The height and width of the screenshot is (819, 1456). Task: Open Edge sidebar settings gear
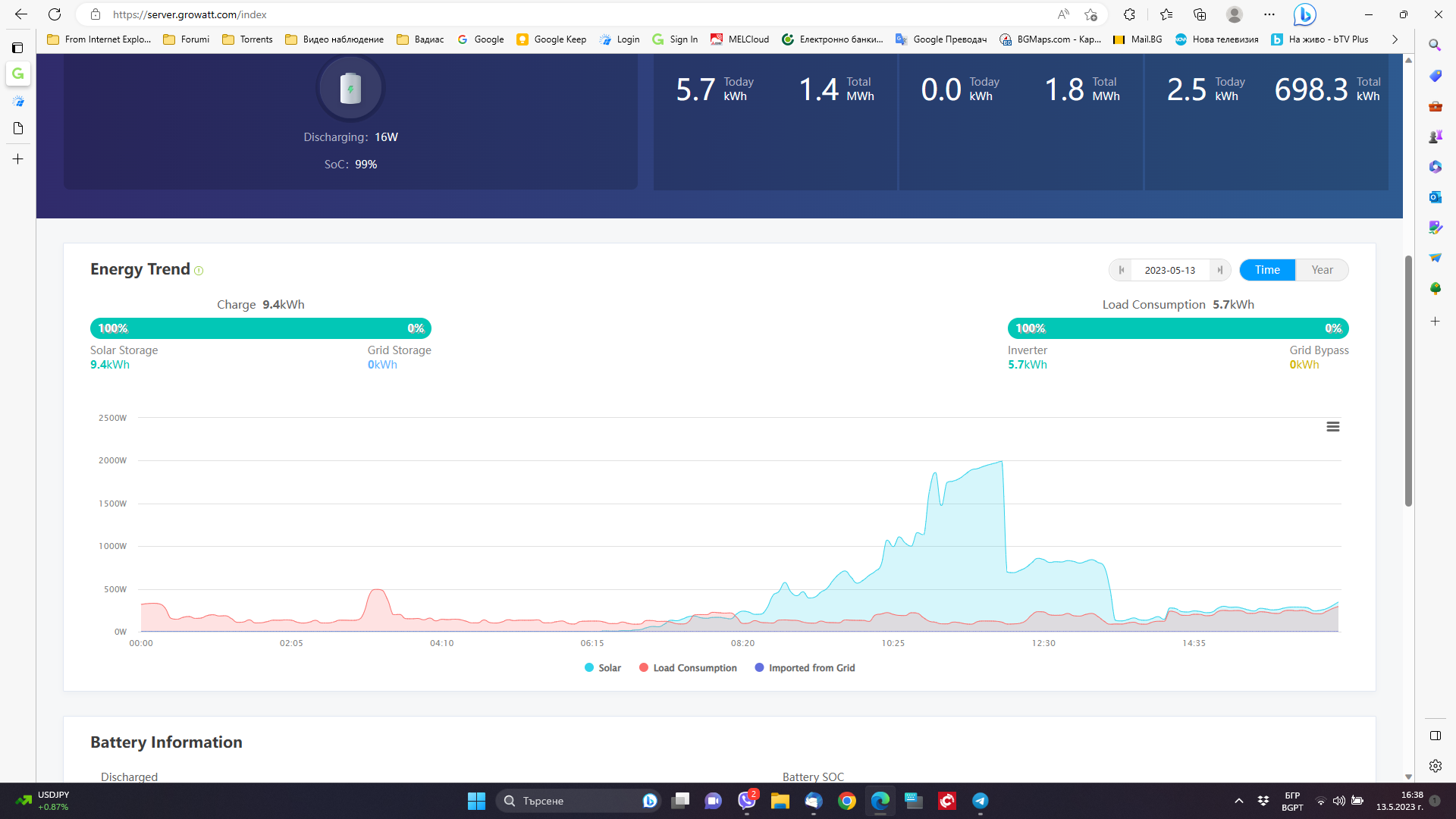tap(1435, 766)
